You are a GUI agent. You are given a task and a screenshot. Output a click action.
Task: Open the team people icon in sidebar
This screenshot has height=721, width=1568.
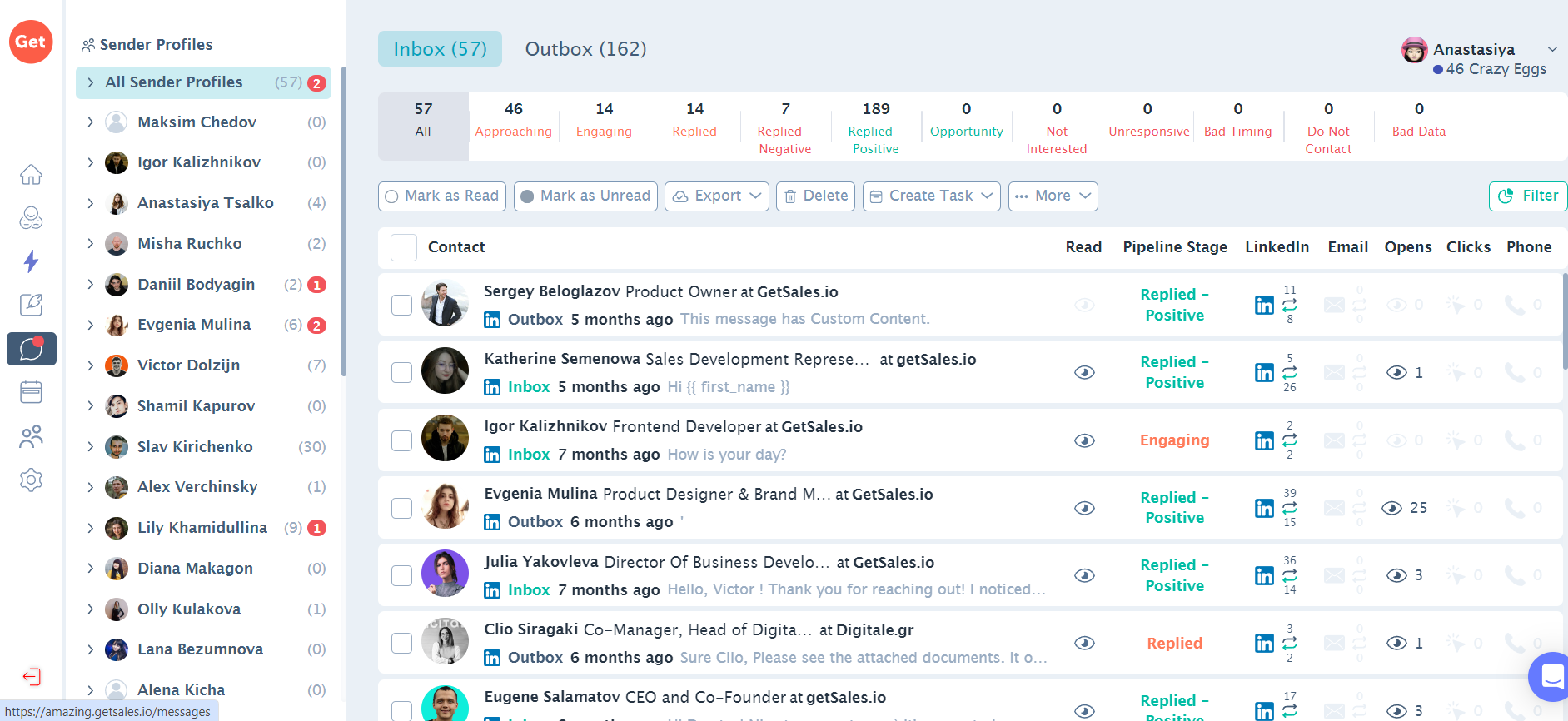[x=31, y=436]
